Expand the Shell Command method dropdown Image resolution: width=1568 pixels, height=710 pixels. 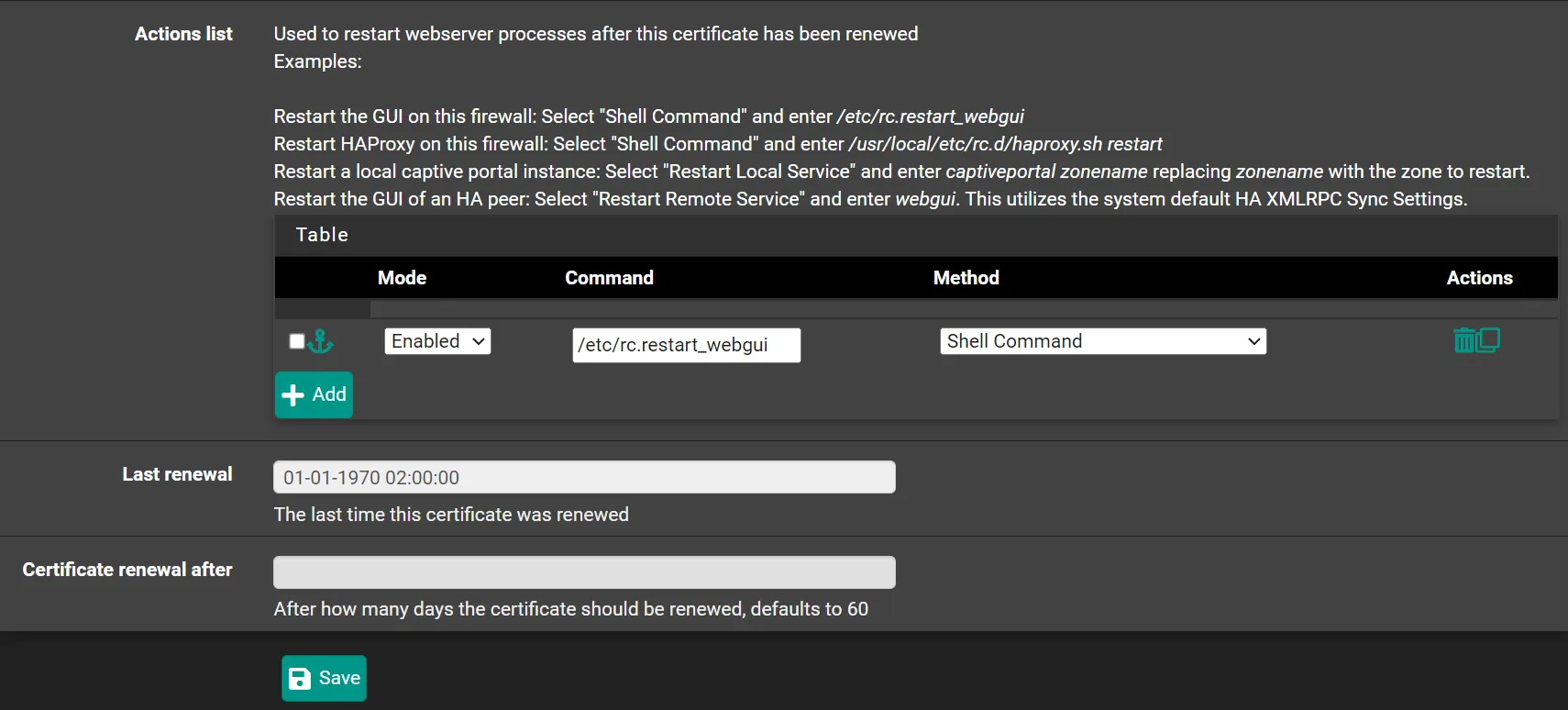pos(1102,341)
